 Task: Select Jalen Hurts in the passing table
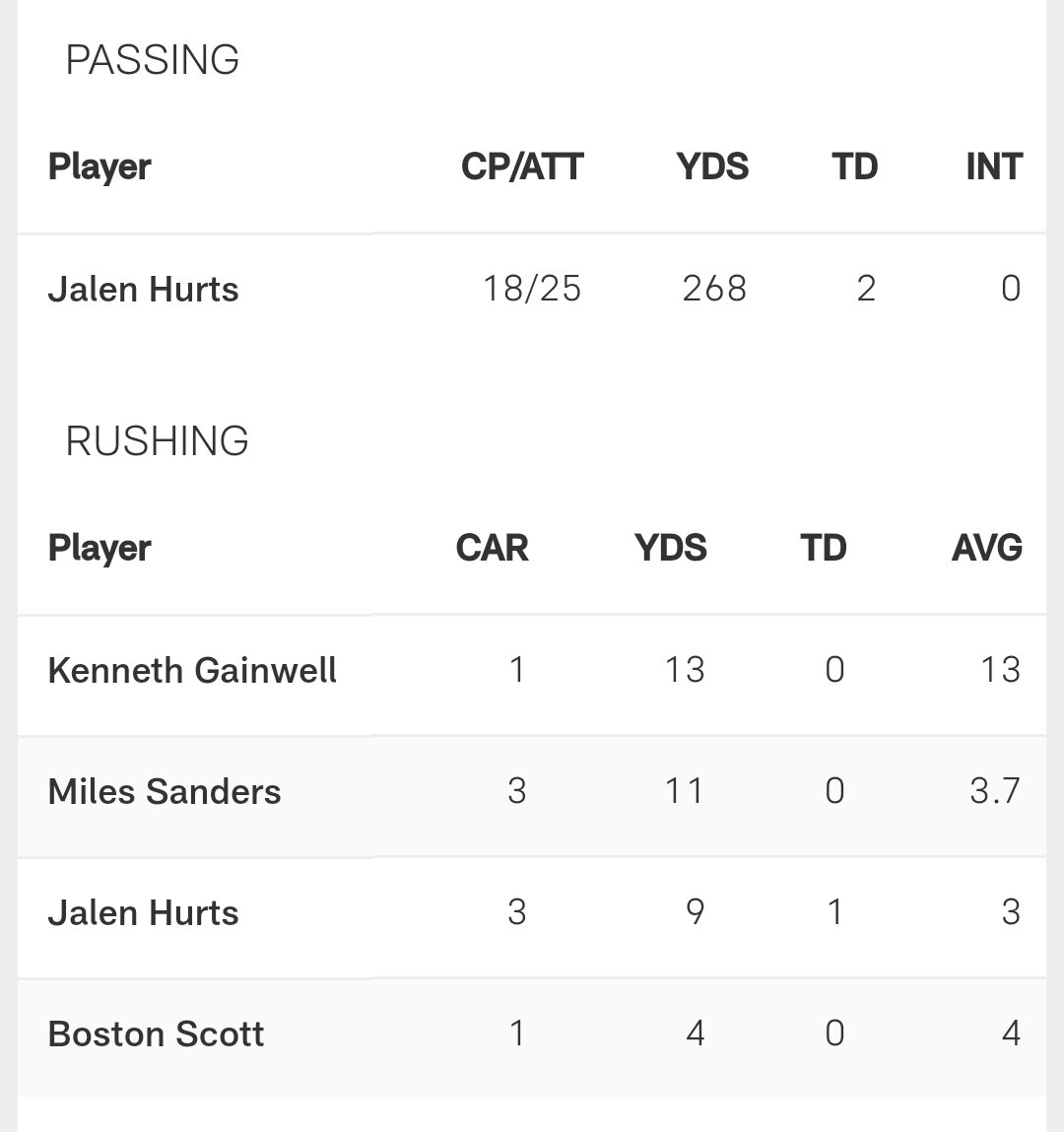click(x=143, y=290)
